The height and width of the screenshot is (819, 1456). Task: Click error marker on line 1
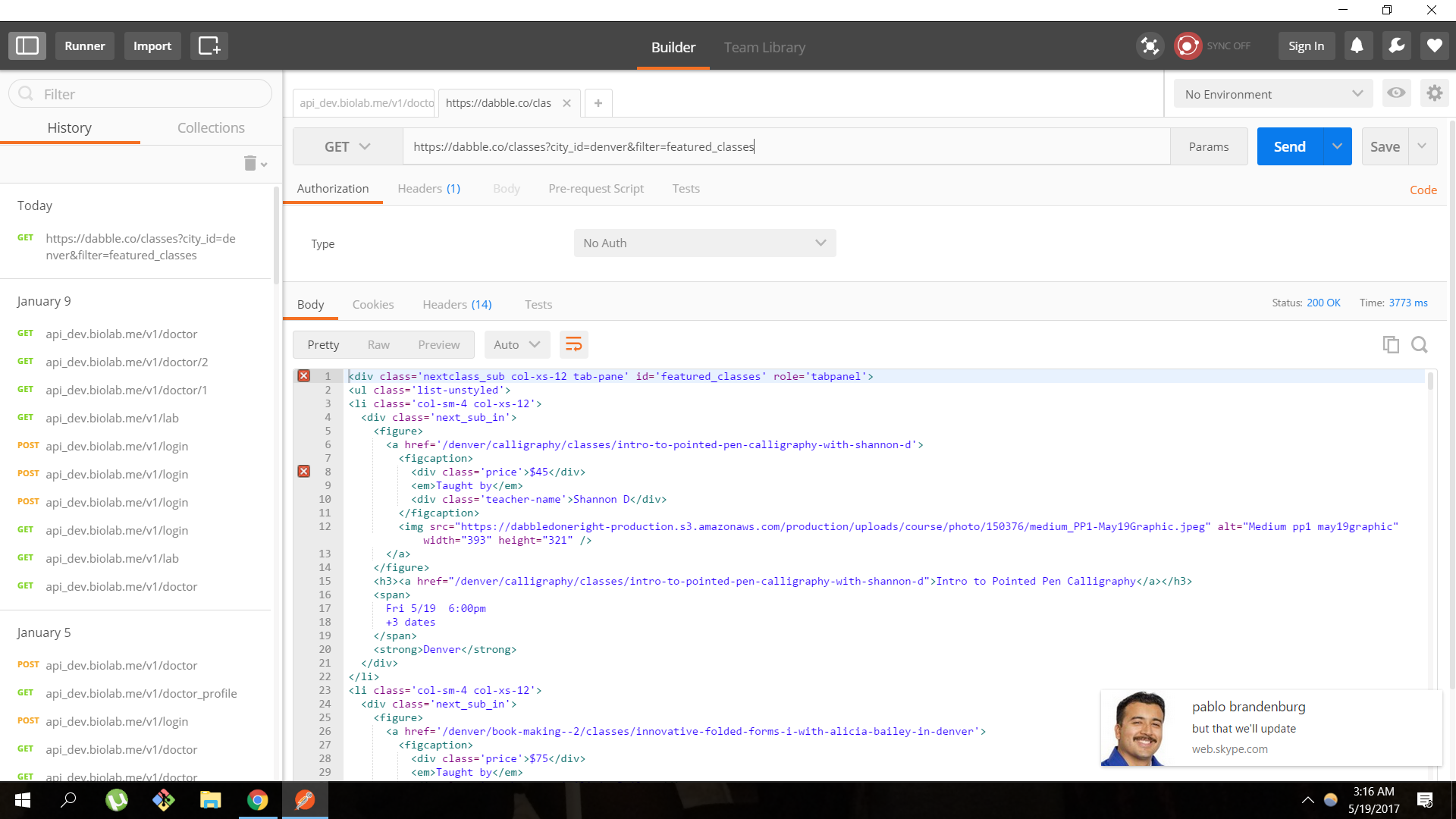[303, 376]
